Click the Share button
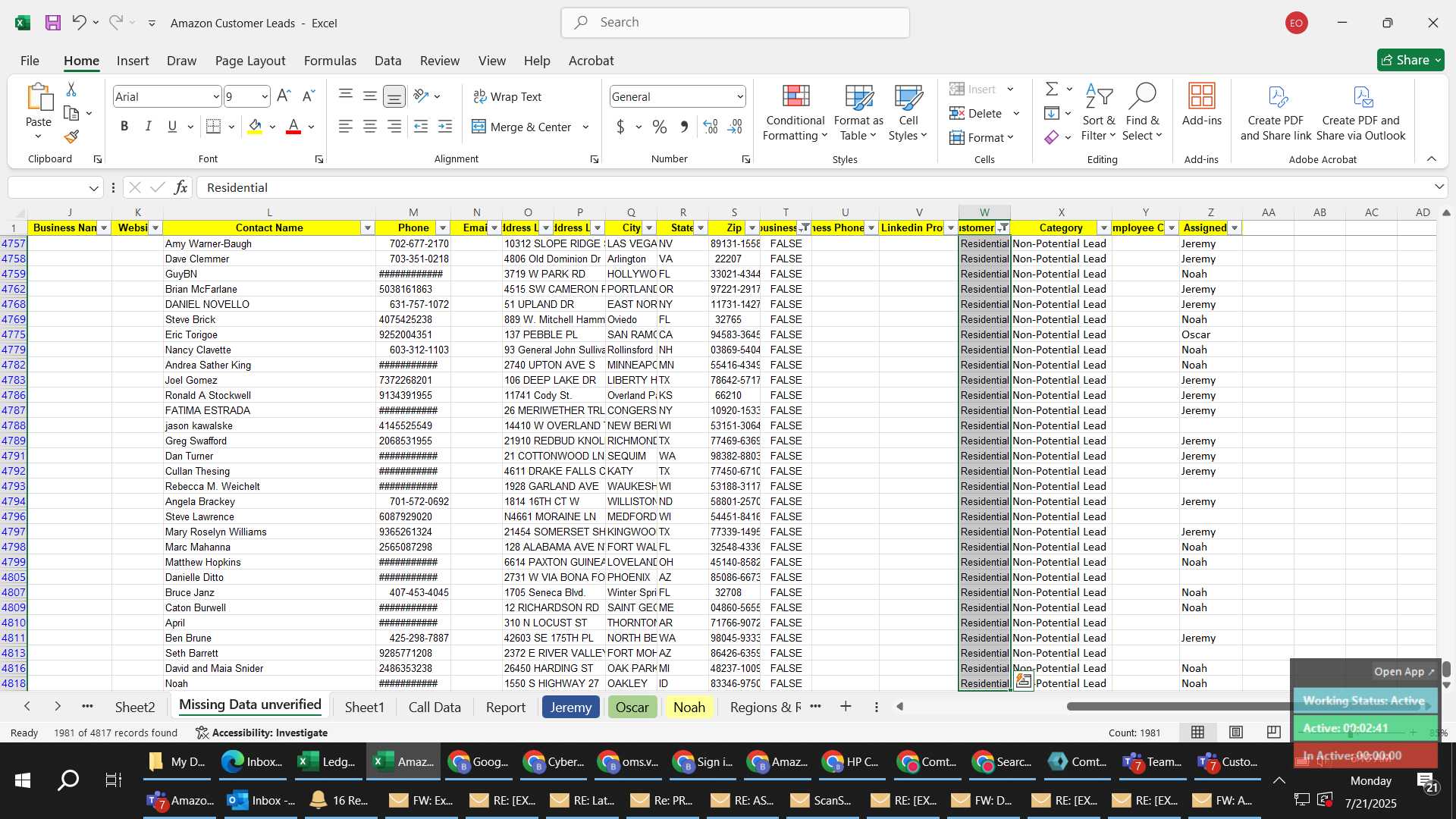1456x819 pixels. tap(1410, 60)
